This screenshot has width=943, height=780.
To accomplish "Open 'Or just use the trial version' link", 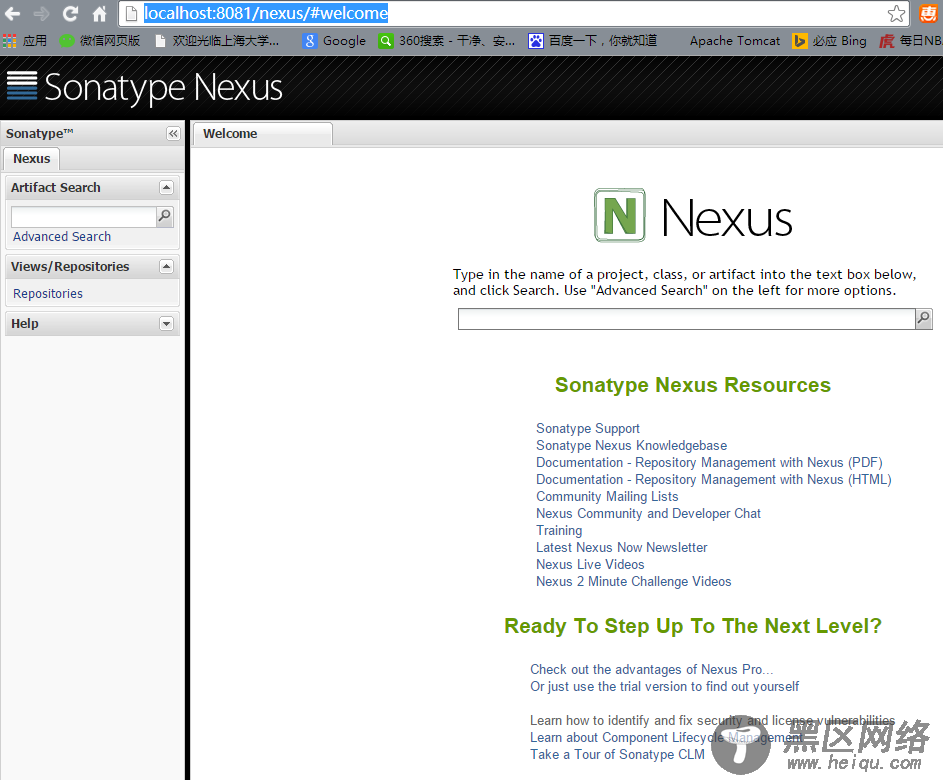I will tap(665, 687).
